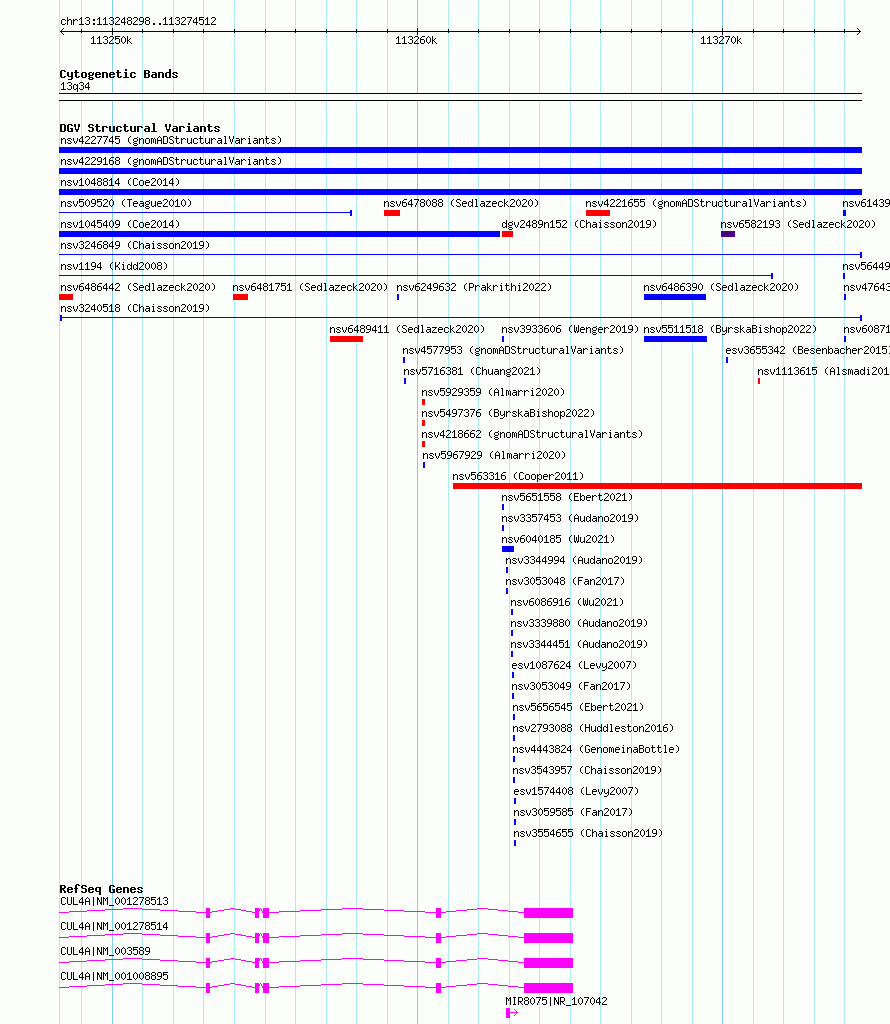Select red bar under nsv6478088
Viewport: 890px width, 1024px height.
click(392, 213)
